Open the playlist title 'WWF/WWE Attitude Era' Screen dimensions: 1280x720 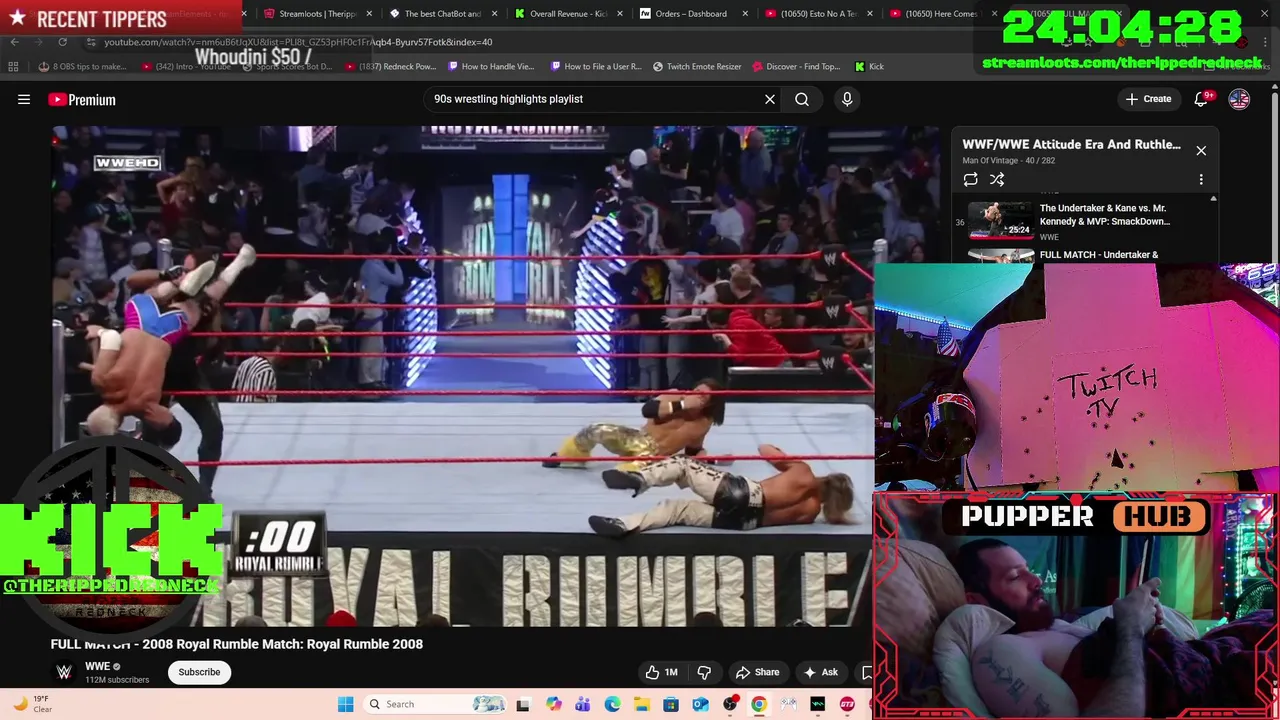click(1071, 144)
